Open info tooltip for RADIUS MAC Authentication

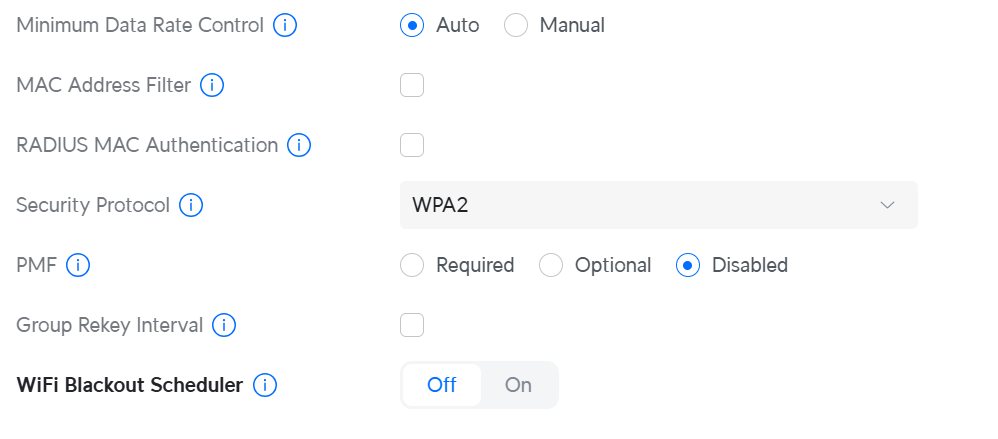[299, 145]
